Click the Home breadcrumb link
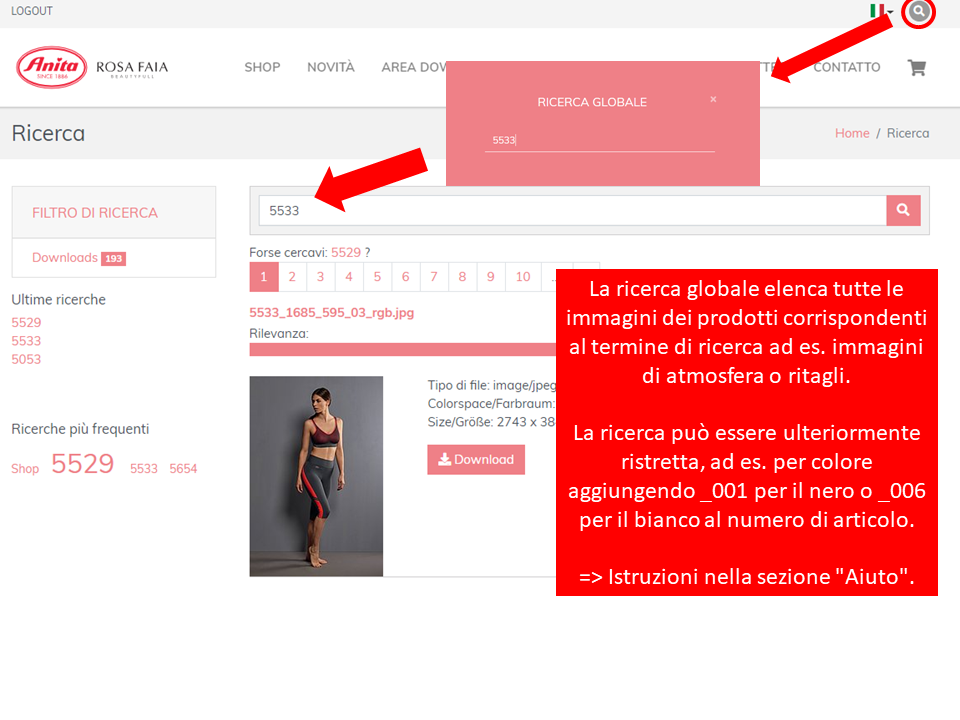The image size is (960, 720). [852, 133]
